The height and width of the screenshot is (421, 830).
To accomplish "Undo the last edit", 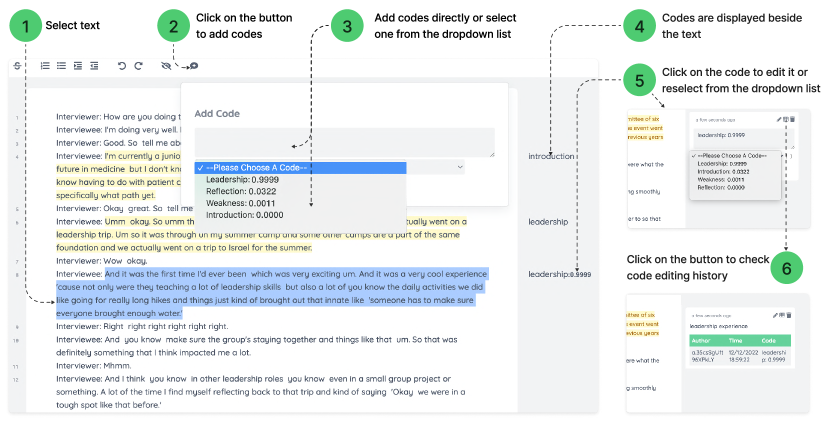I will point(121,66).
